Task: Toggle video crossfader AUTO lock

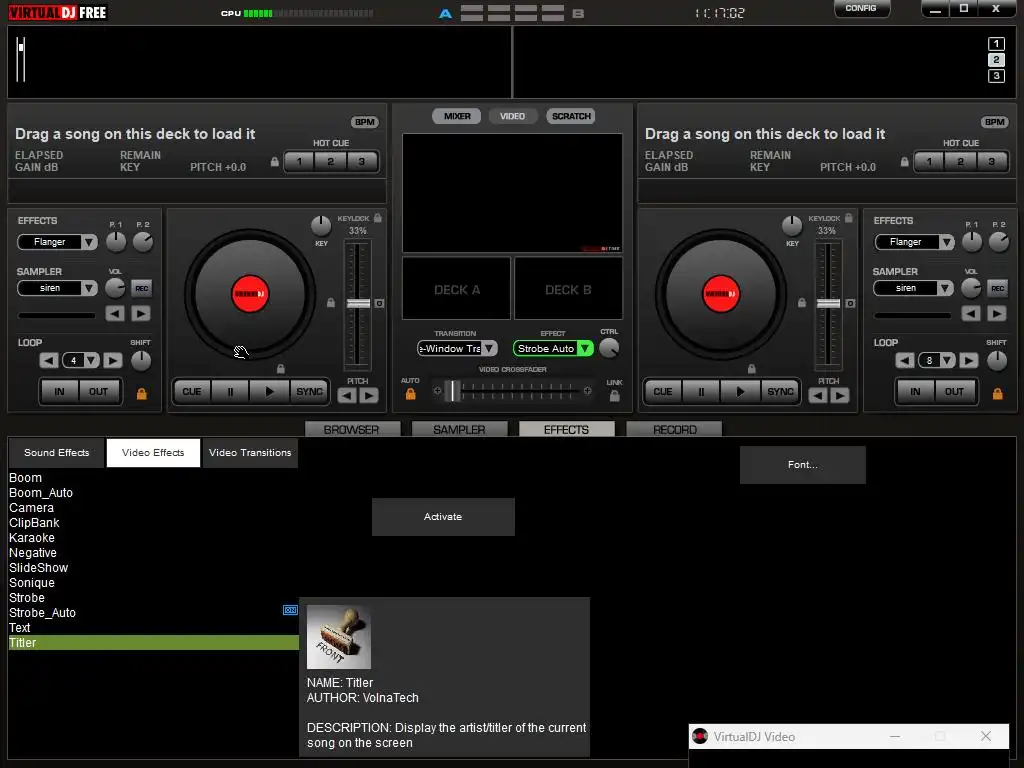Action: pos(411,394)
